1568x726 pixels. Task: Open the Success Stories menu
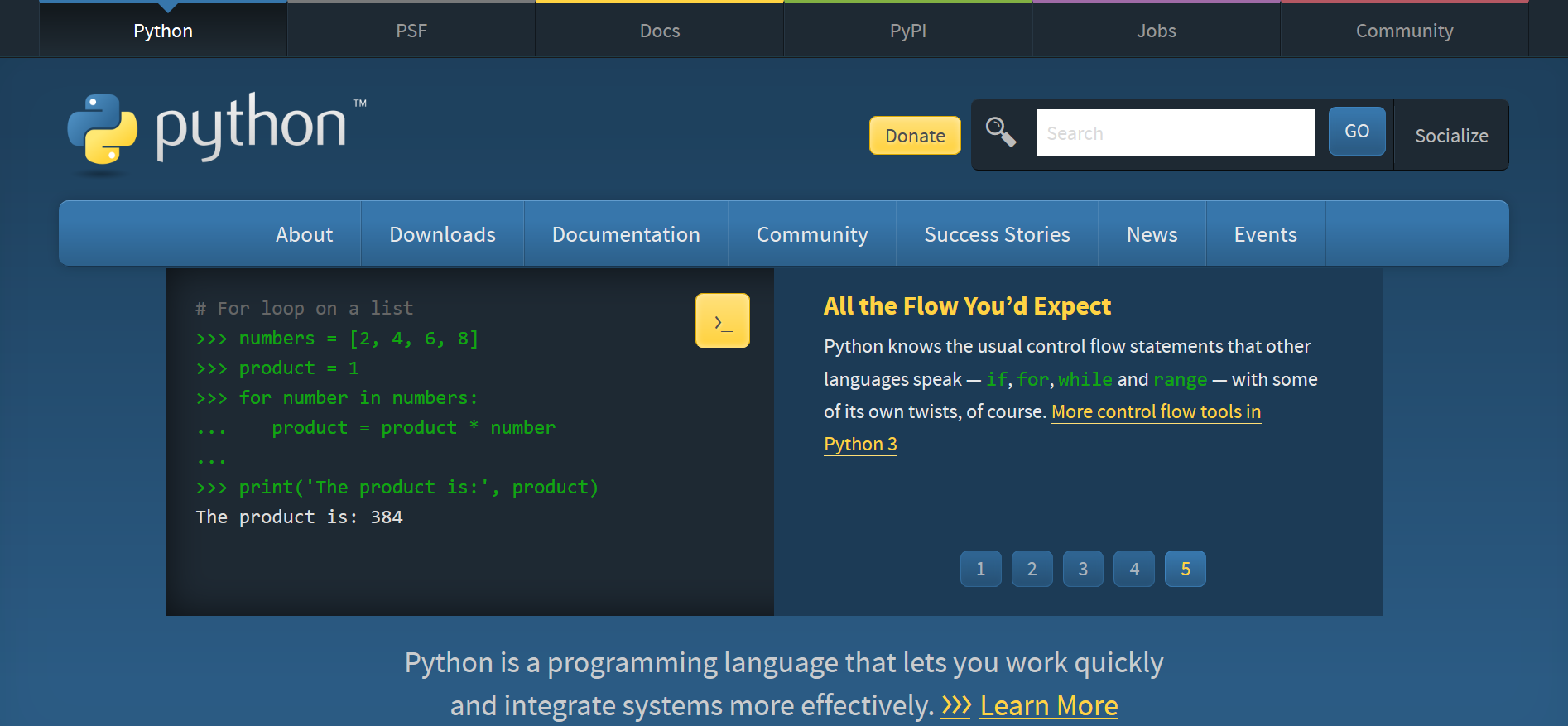tap(998, 234)
